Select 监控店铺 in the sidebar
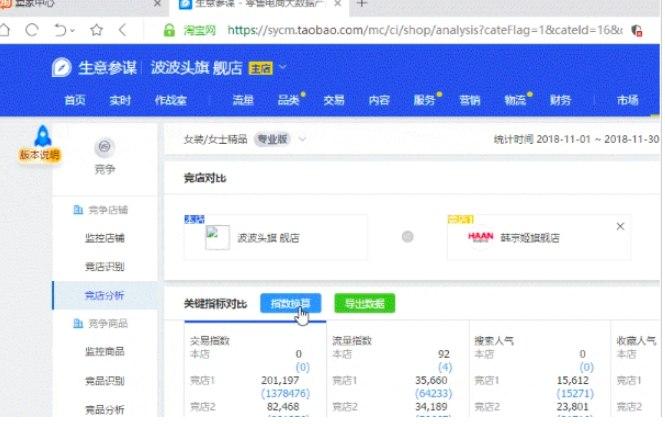The width and height of the screenshot is (665, 424). click(105, 238)
